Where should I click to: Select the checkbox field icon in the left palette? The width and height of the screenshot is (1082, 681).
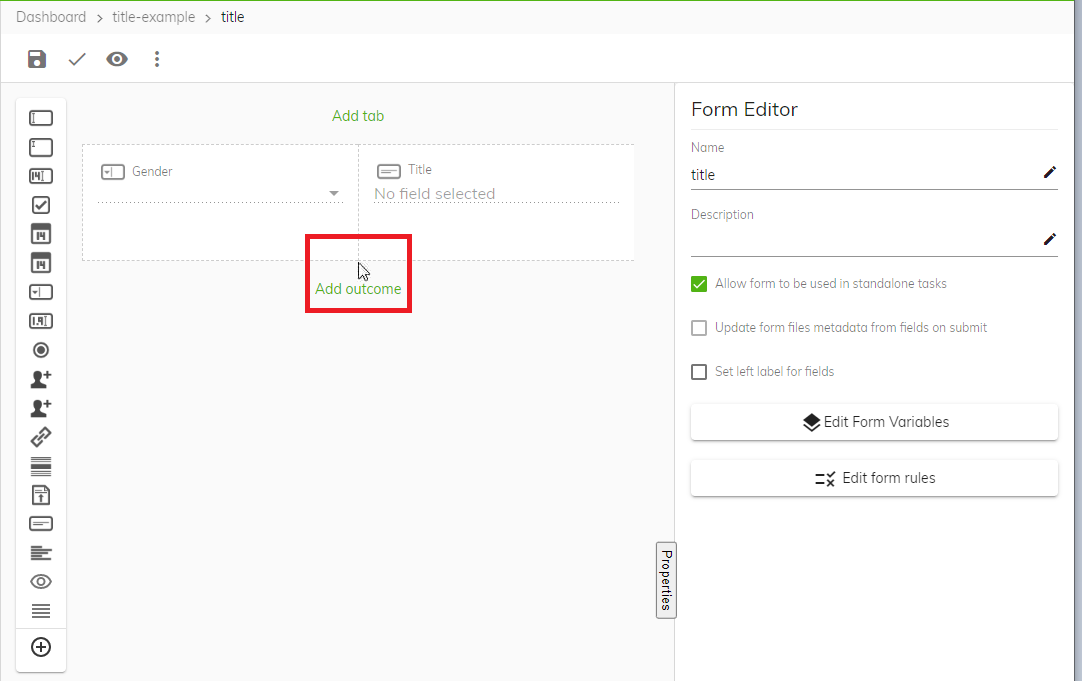click(41, 205)
